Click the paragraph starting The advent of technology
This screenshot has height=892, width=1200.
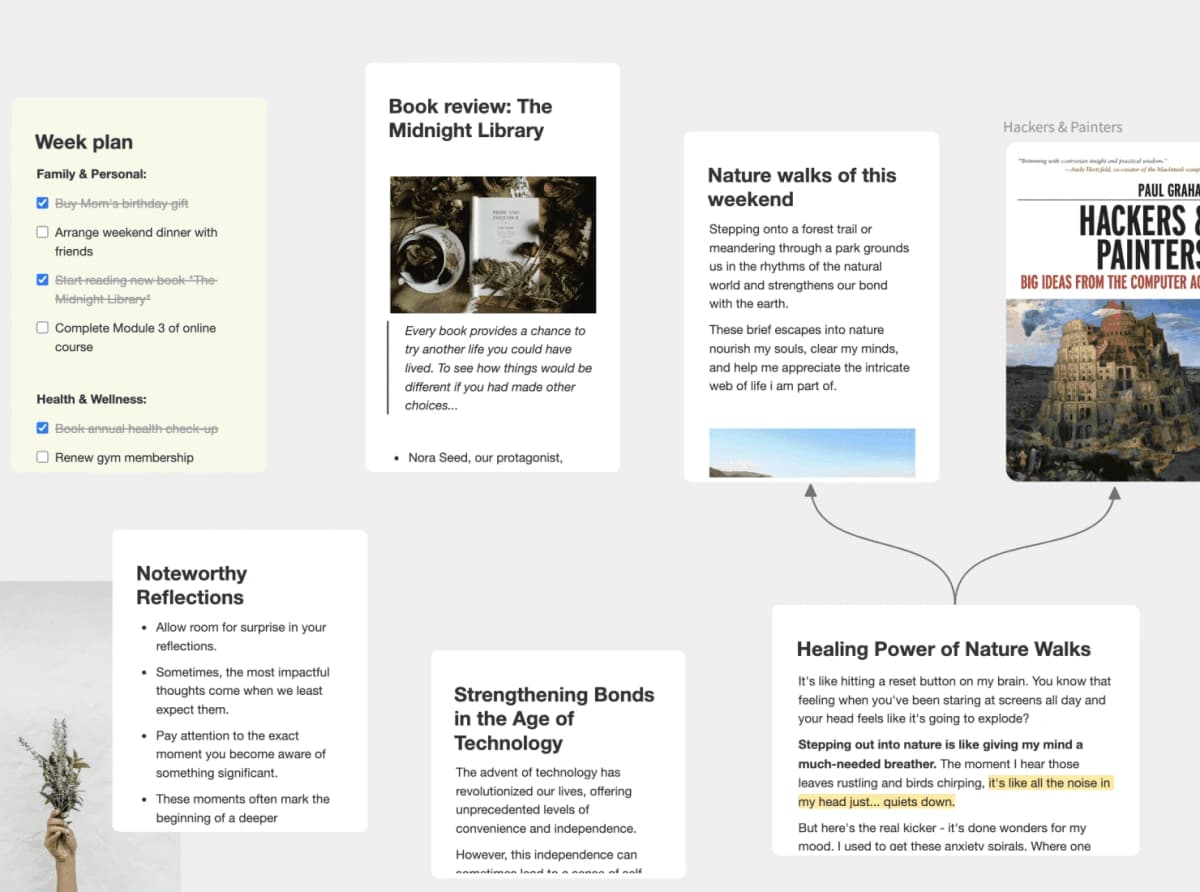(546, 800)
